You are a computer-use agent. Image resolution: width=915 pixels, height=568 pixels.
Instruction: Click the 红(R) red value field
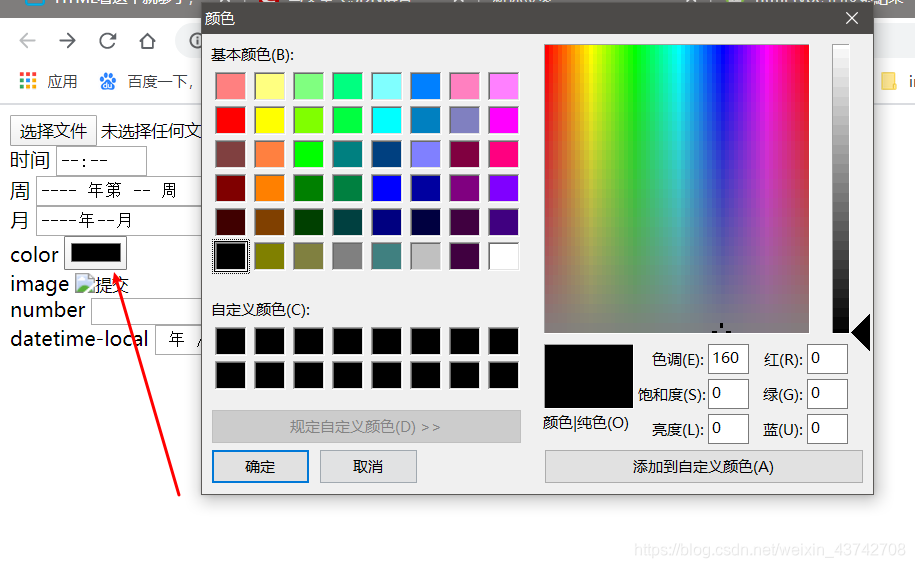(827, 359)
